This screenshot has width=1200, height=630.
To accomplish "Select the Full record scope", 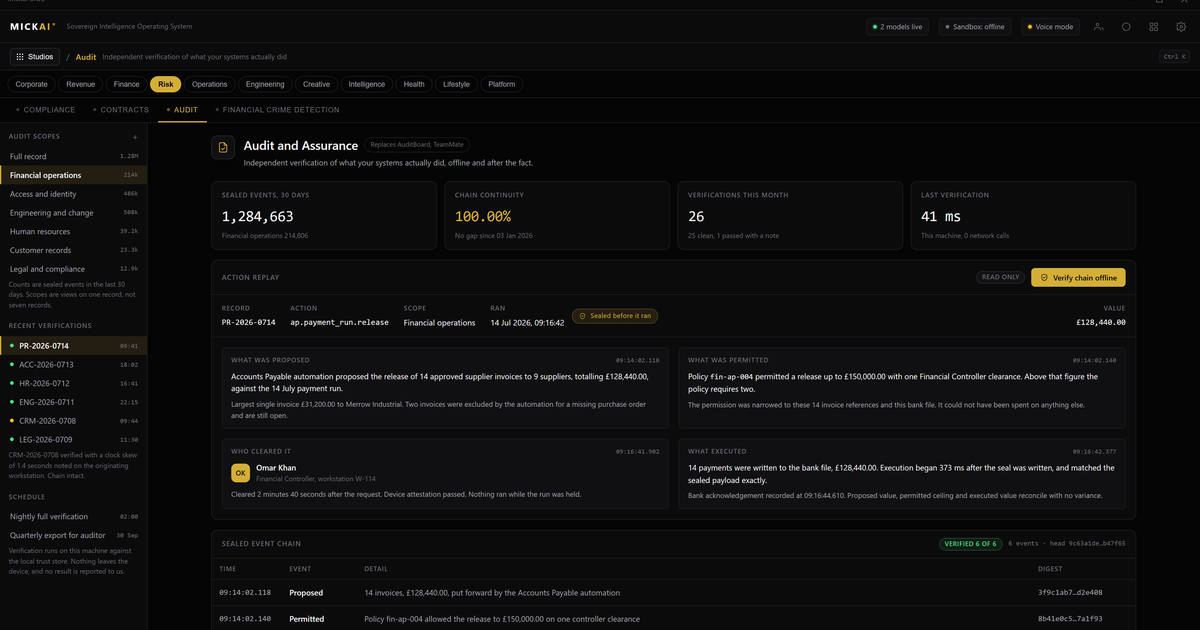I will pos(73,156).
